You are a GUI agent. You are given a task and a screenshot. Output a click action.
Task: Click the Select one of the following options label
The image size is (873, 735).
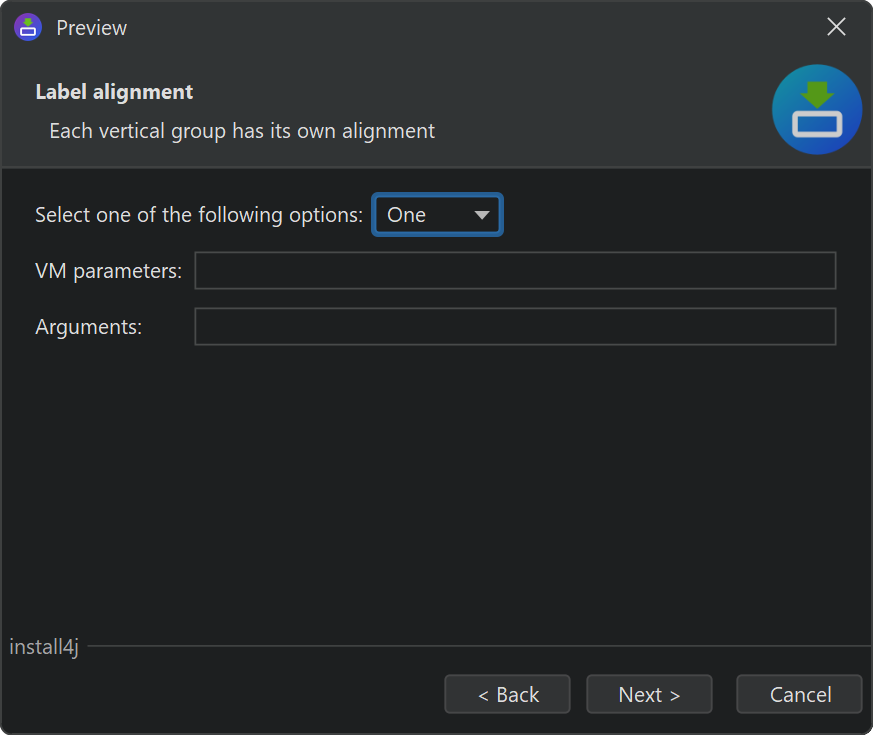tap(199, 215)
